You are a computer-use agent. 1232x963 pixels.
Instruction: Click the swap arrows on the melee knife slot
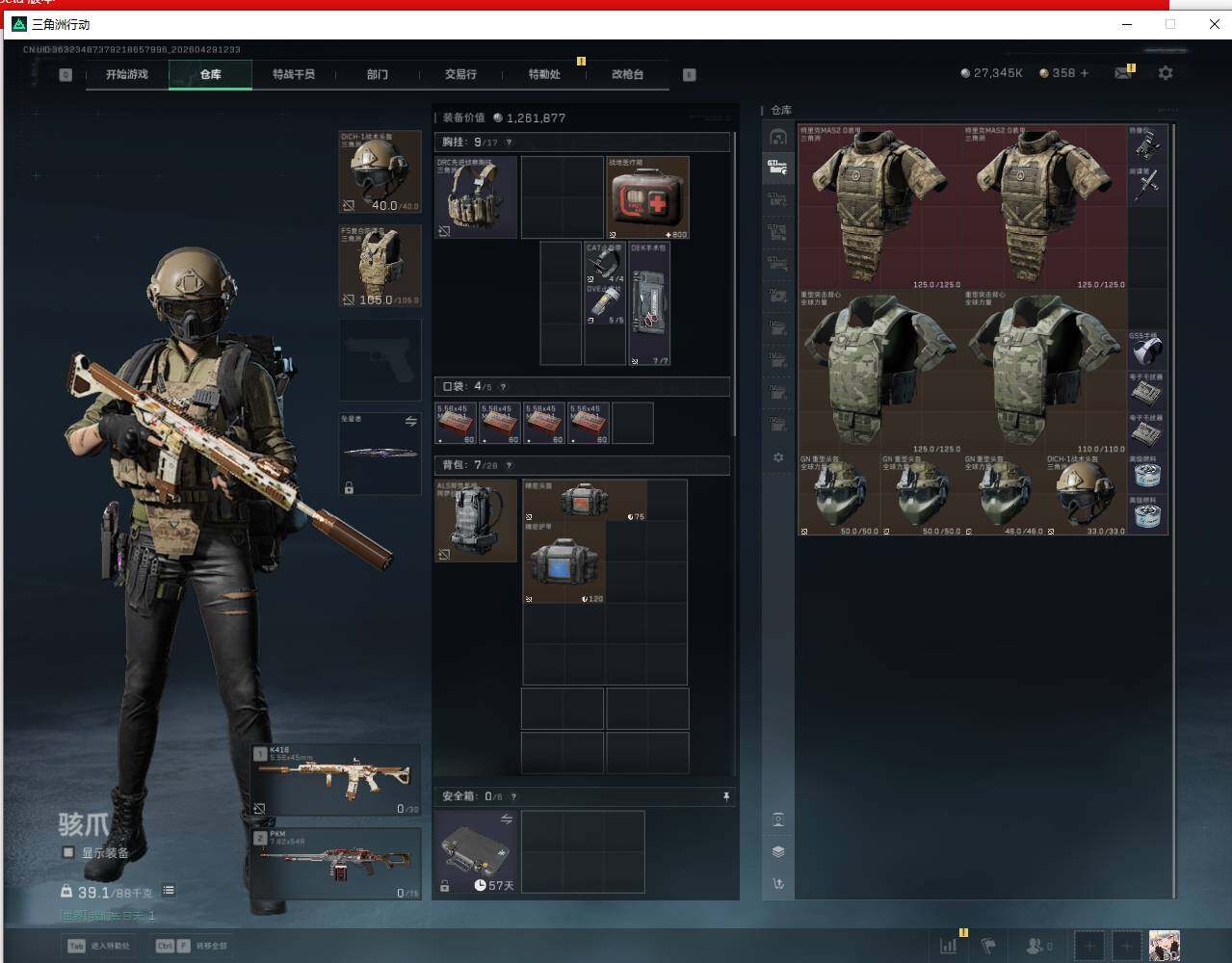pyautogui.click(x=410, y=422)
